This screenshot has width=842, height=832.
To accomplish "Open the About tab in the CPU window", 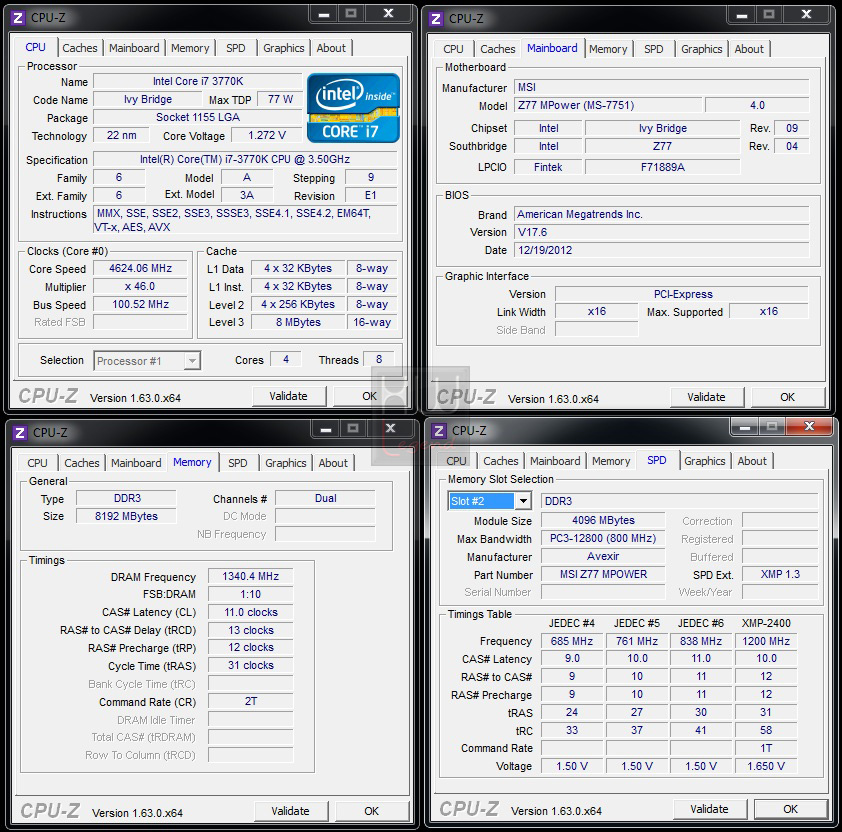I will click(x=331, y=48).
